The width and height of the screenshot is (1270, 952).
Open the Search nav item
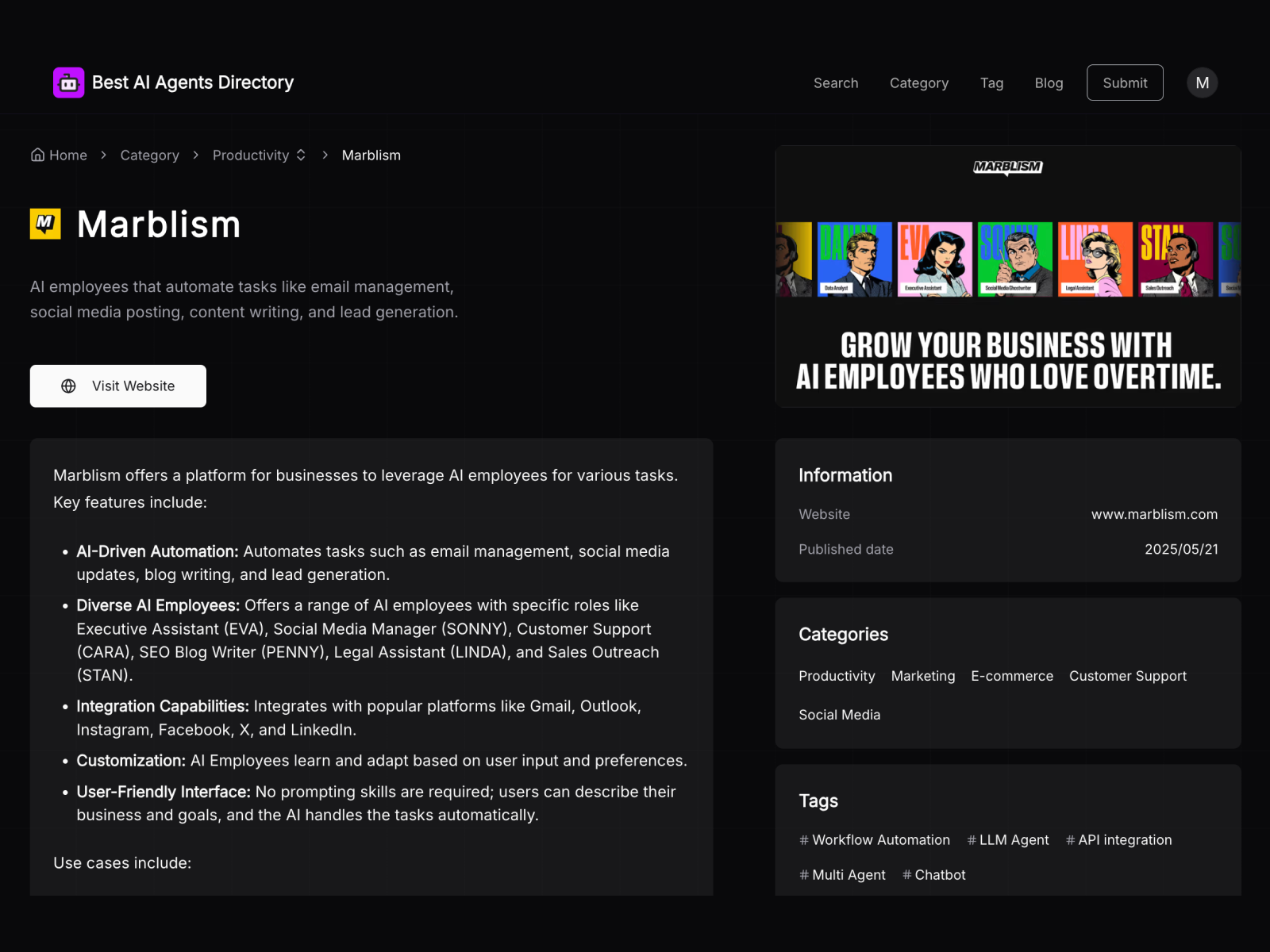point(835,83)
